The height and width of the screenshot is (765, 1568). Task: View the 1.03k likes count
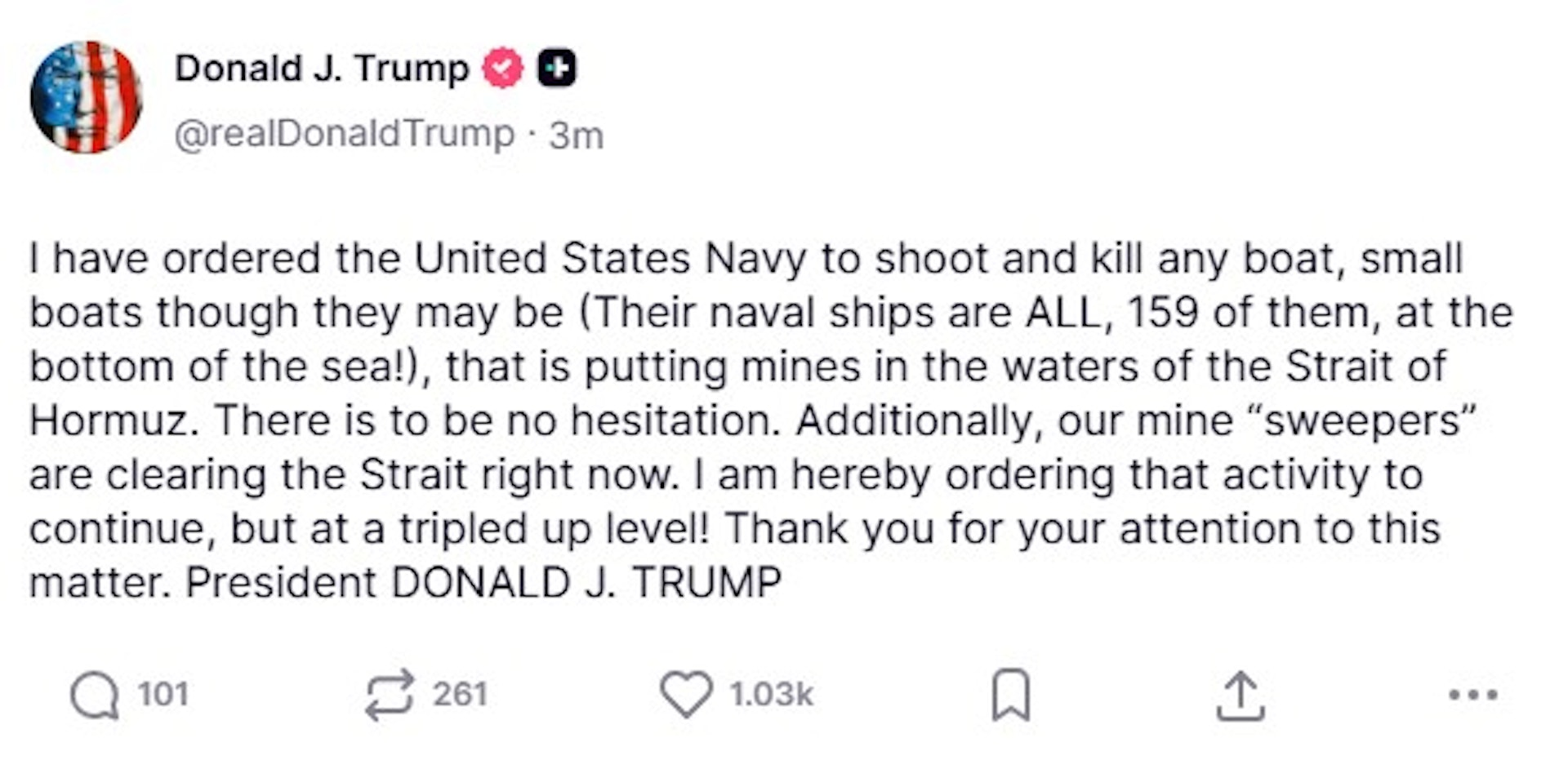point(771,695)
